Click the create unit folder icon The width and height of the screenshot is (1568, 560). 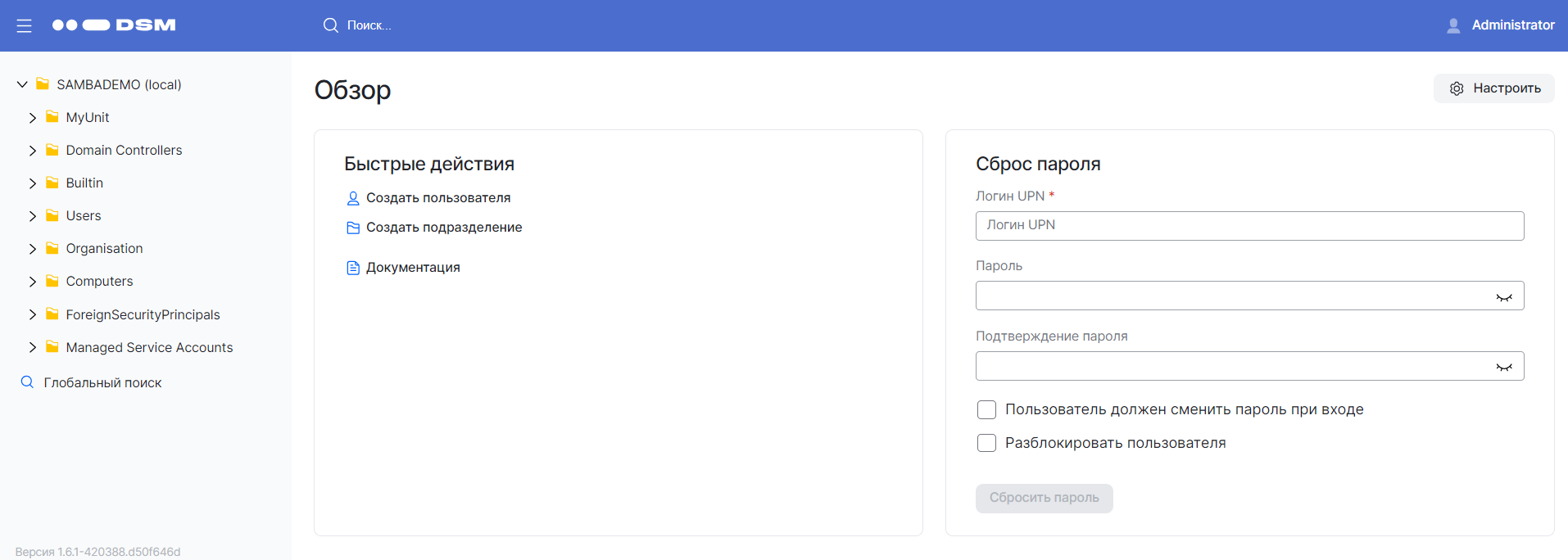(353, 228)
